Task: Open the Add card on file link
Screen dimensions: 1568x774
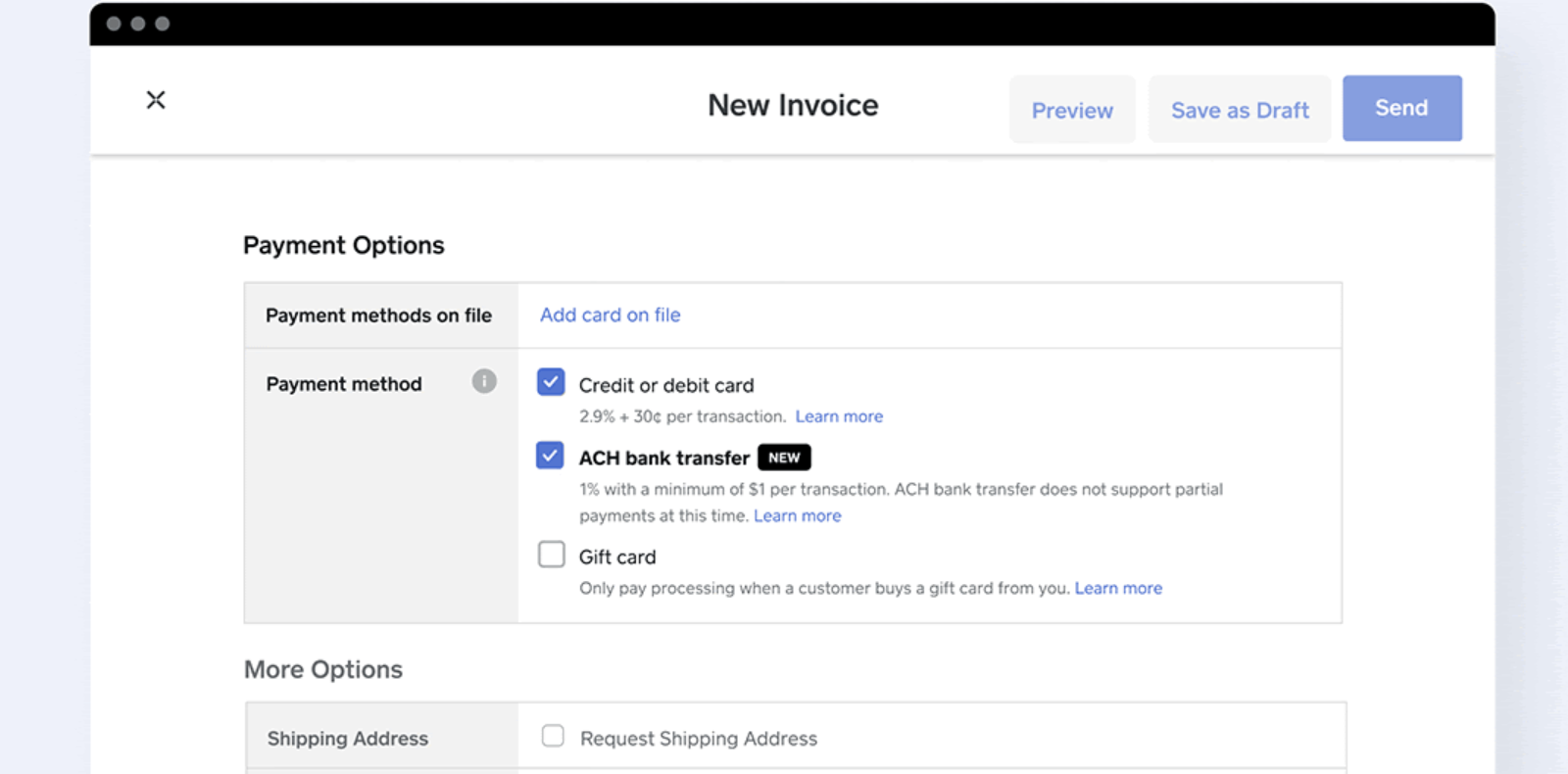Action: point(610,314)
